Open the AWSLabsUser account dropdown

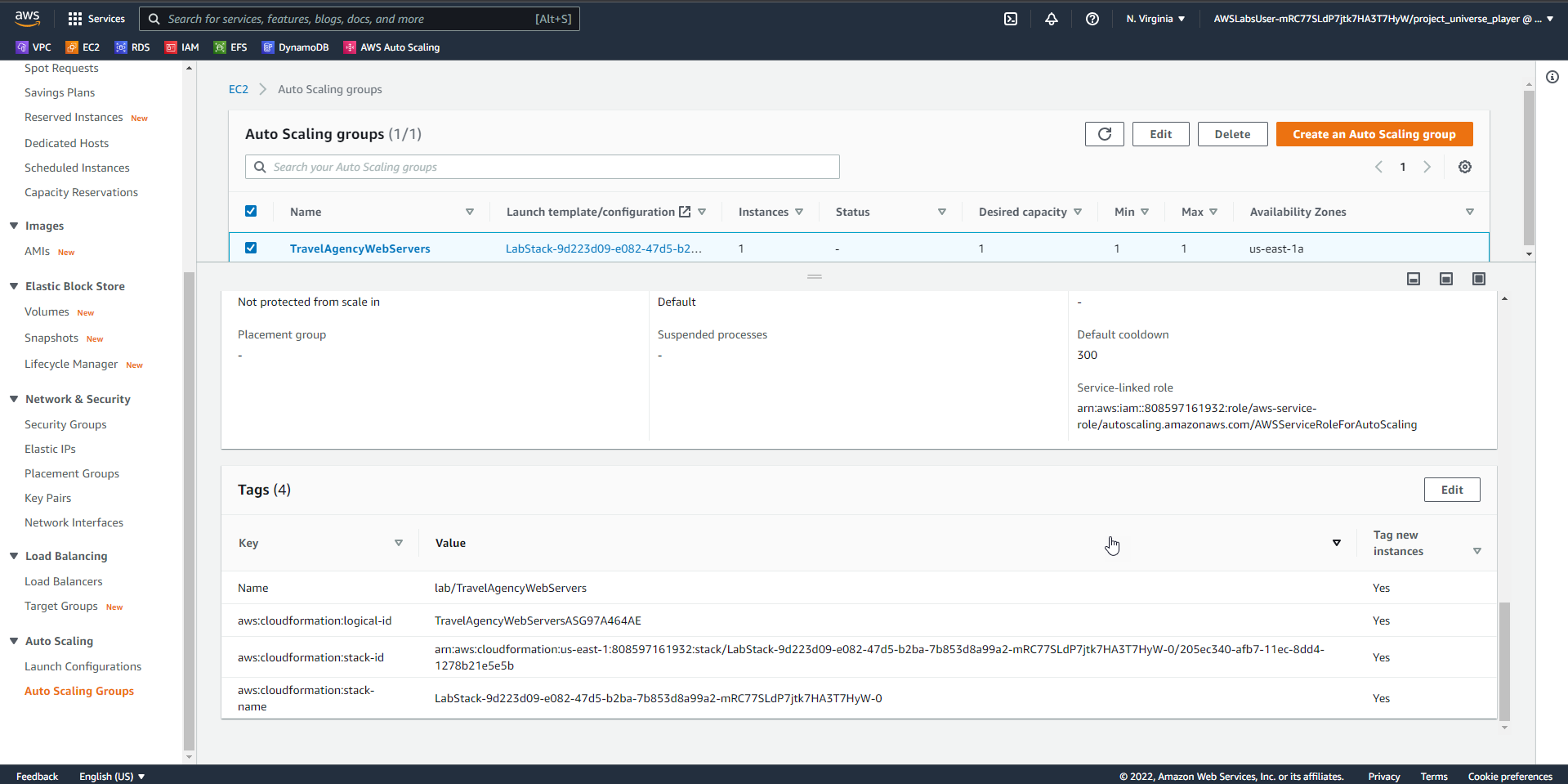(1383, 19)
